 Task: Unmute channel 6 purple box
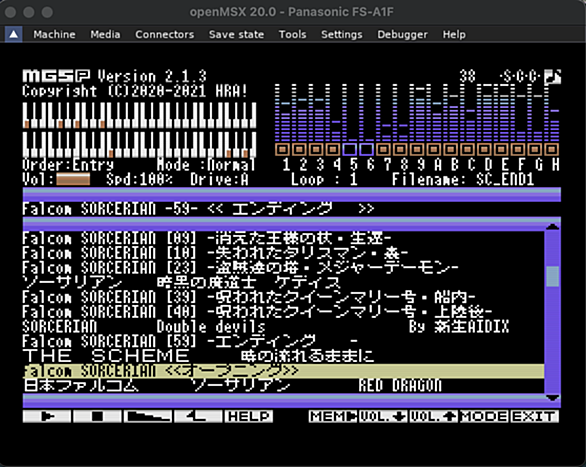point(367,149)
